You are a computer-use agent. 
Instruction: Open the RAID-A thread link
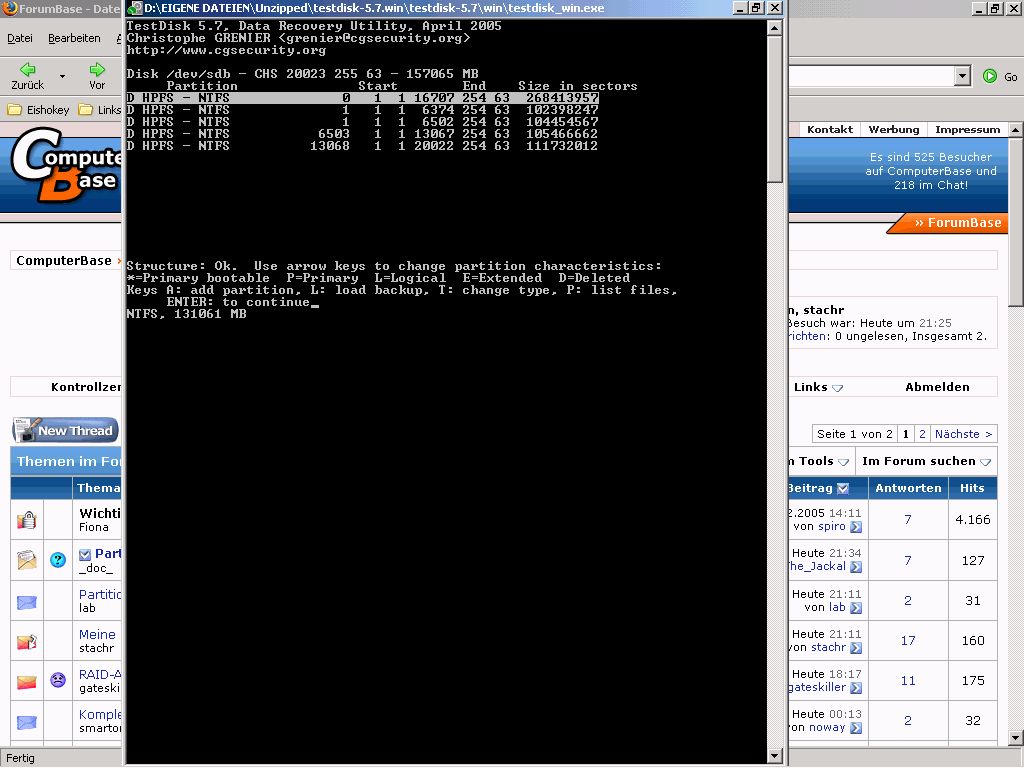(100, 674)
